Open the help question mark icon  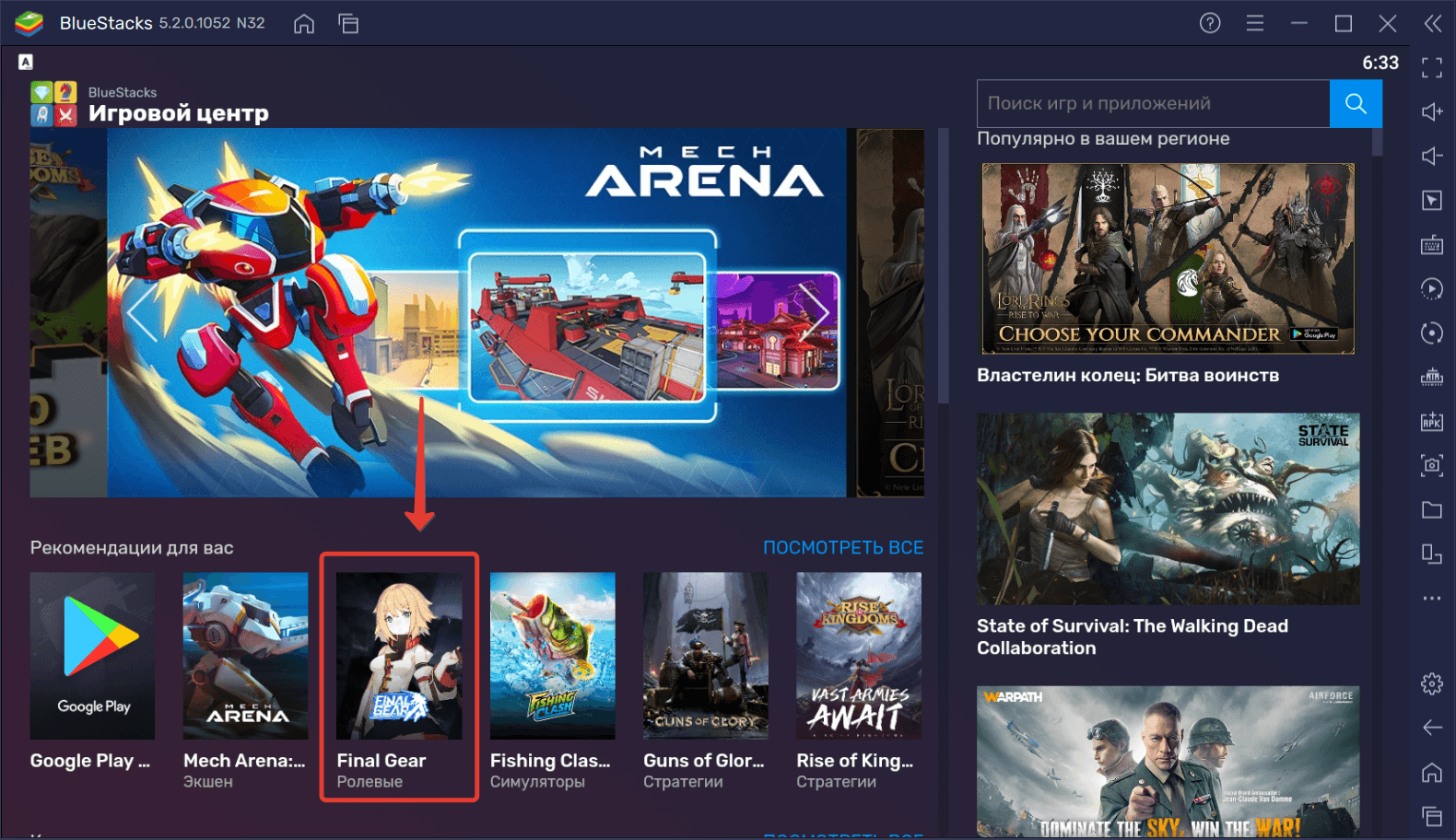point(1210,23)
